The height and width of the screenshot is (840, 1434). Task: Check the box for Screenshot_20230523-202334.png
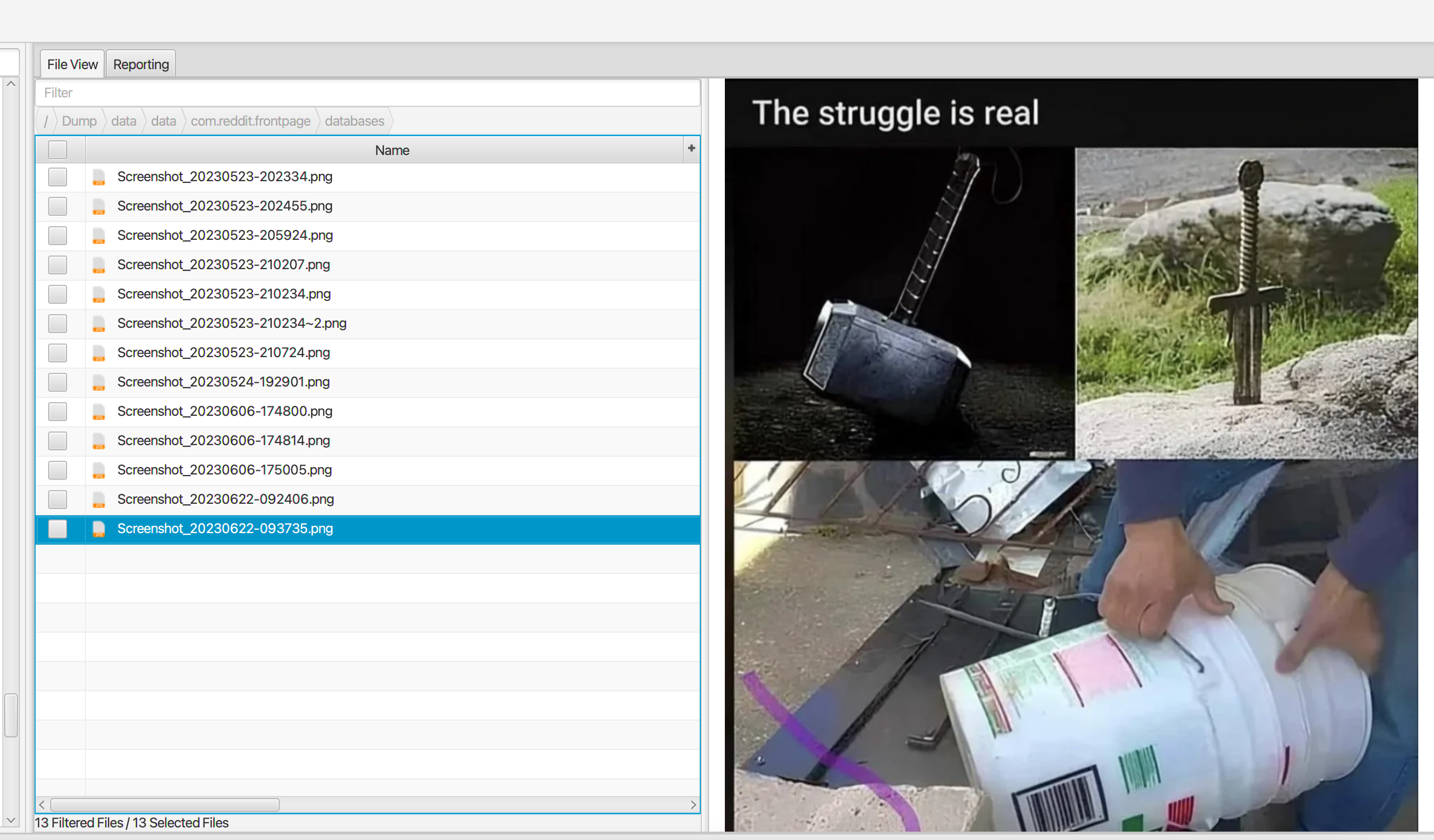(x=58, y=177)
